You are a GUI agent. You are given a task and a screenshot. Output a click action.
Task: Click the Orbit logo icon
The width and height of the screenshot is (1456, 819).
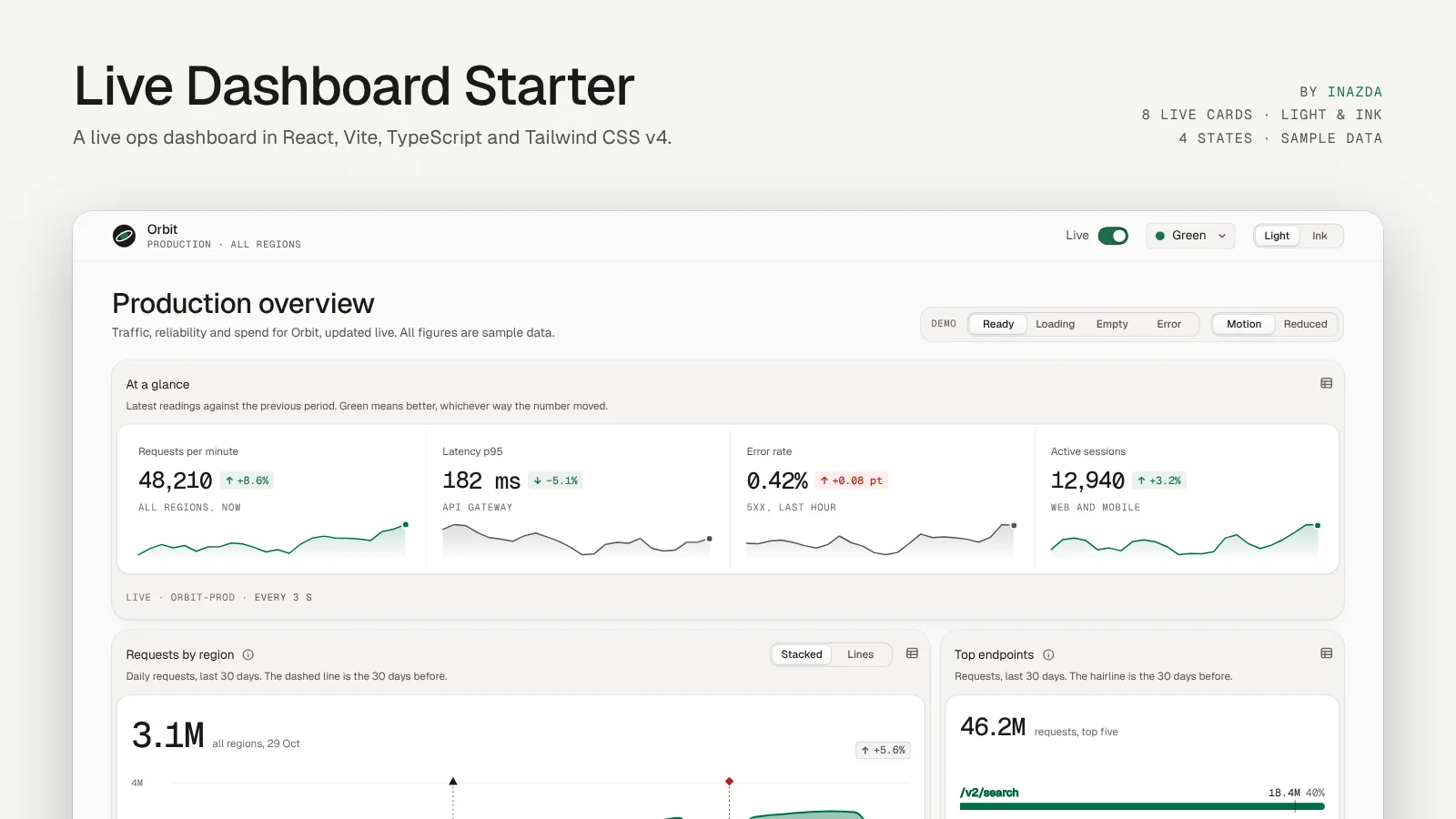tap(124, 236)
